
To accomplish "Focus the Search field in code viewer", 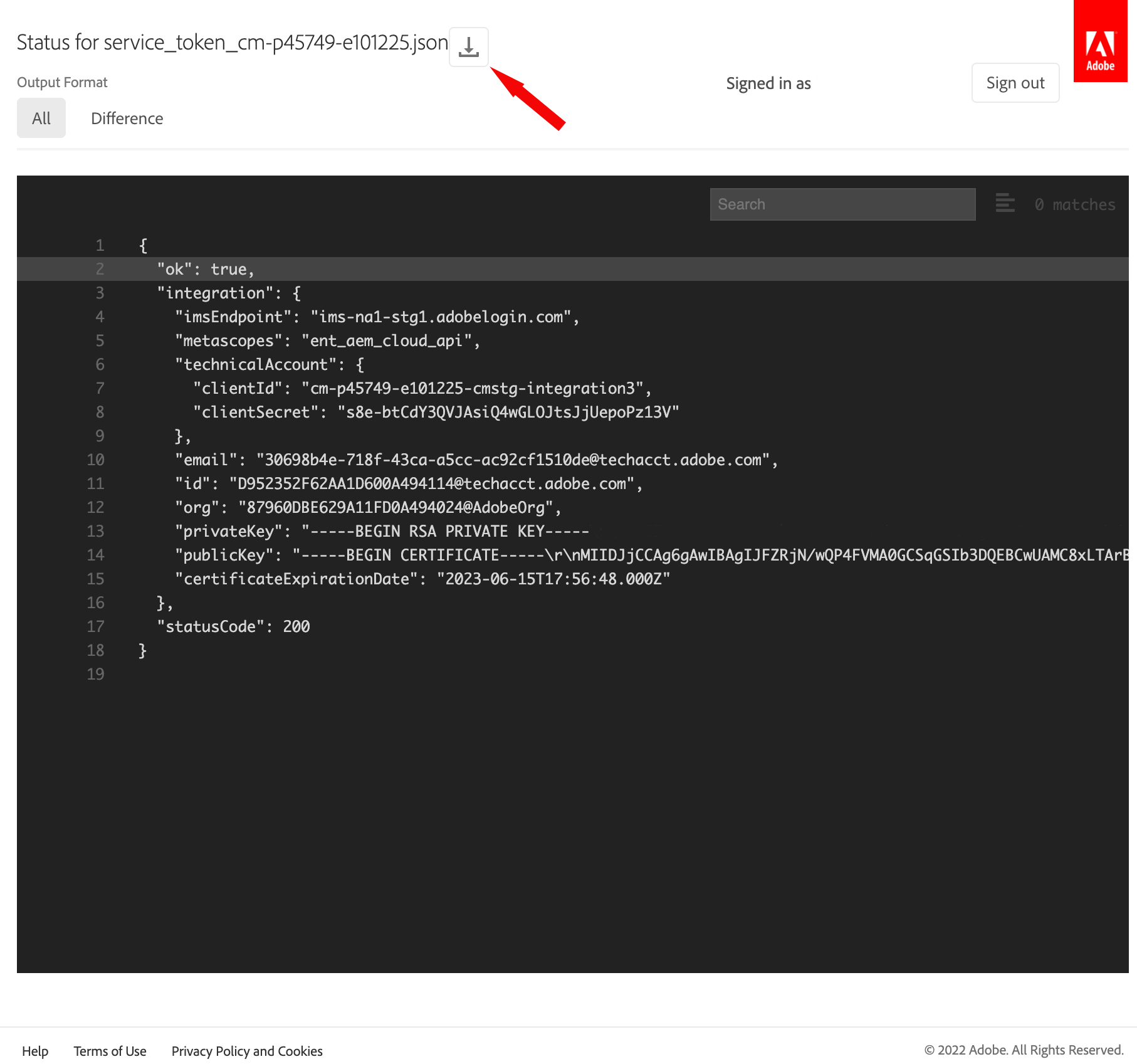I will (842, 204).
